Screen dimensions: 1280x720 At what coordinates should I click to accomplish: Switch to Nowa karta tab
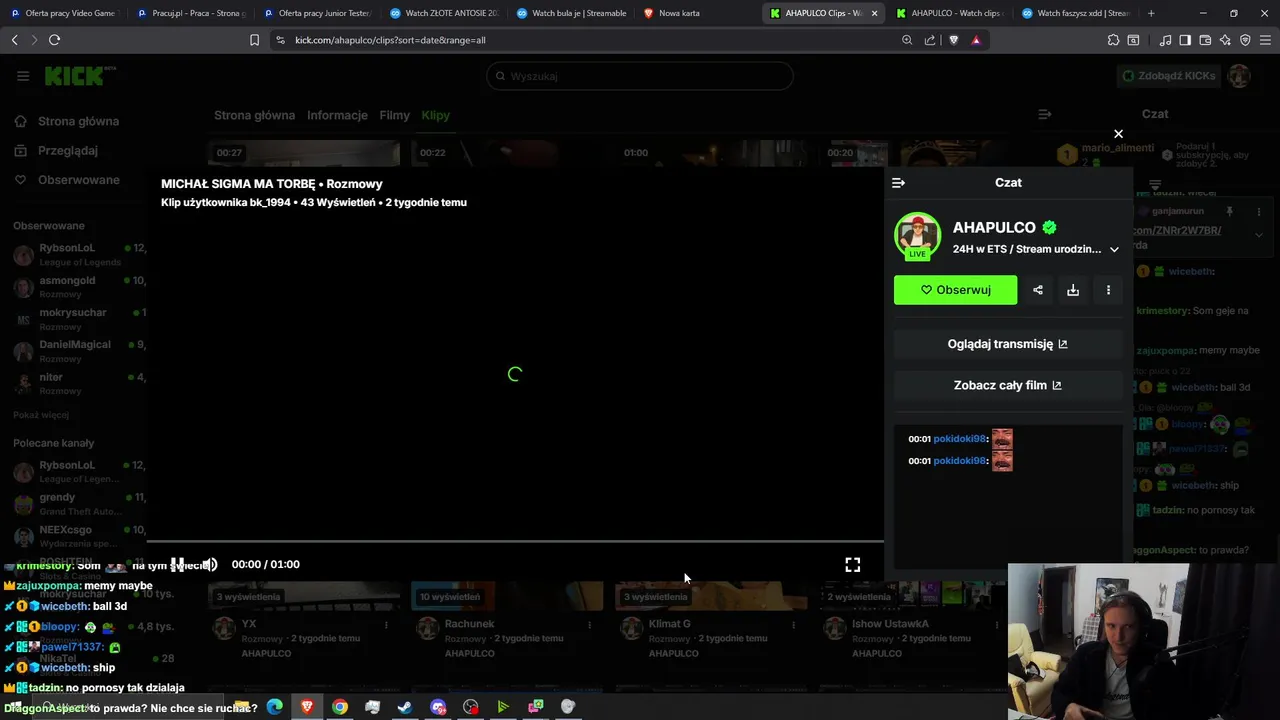[696, 13]
